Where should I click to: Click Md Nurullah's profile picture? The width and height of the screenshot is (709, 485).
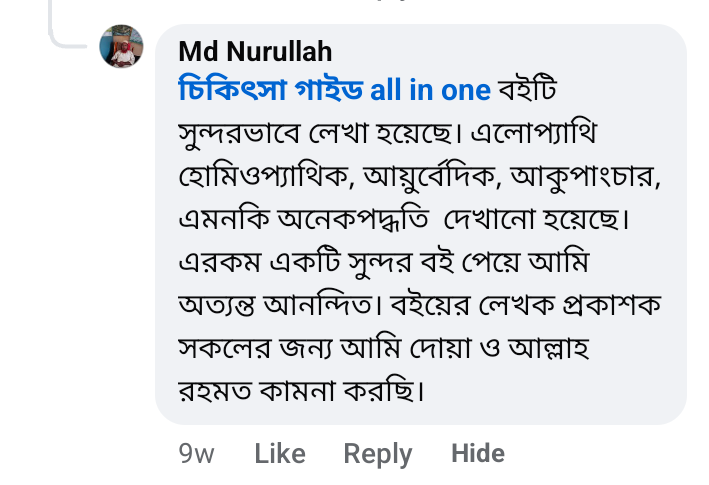point(122,47)
